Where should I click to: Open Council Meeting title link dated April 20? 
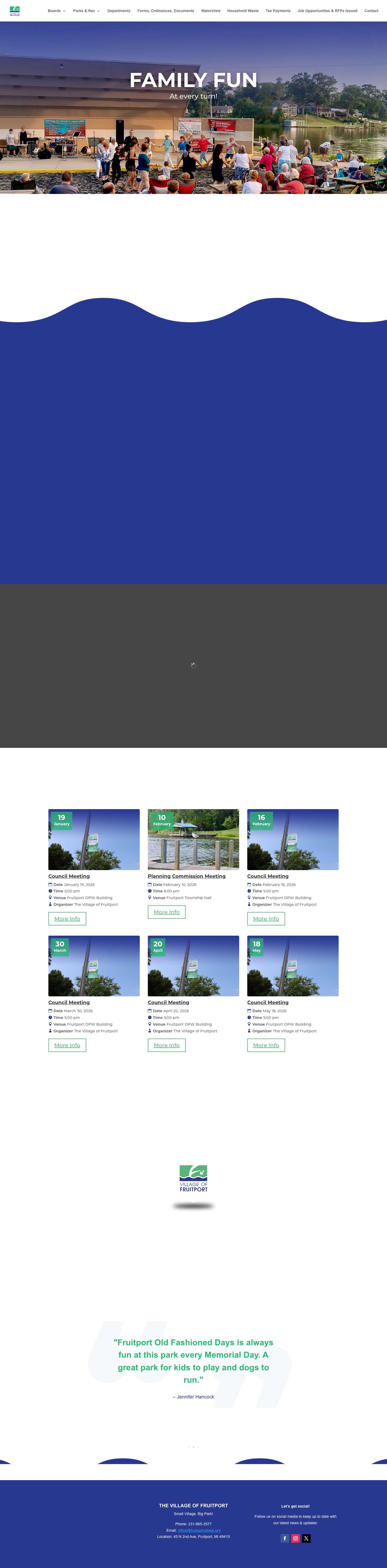169,1003
